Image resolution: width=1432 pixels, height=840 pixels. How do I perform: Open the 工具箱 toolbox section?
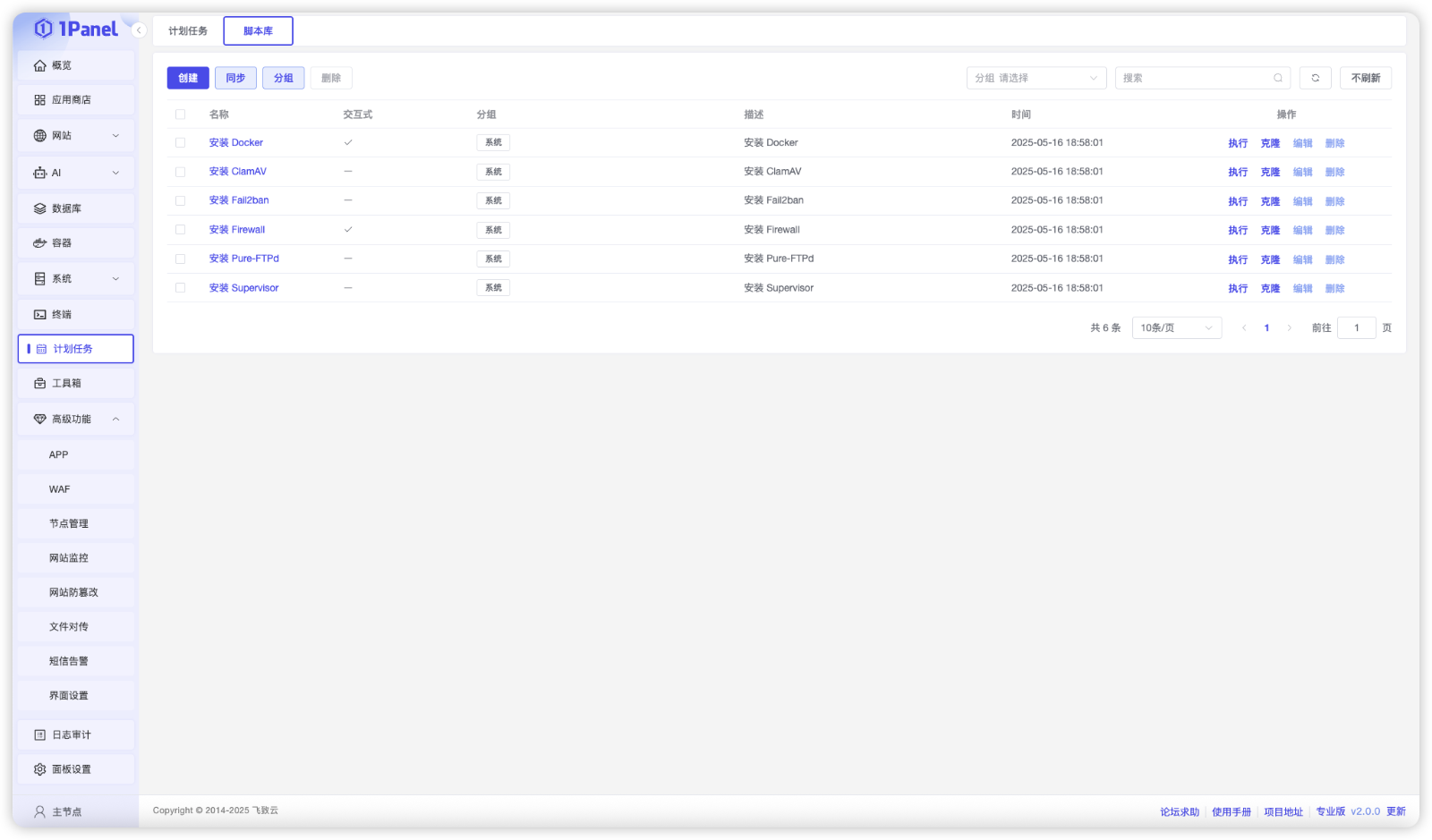pos(64,382)
